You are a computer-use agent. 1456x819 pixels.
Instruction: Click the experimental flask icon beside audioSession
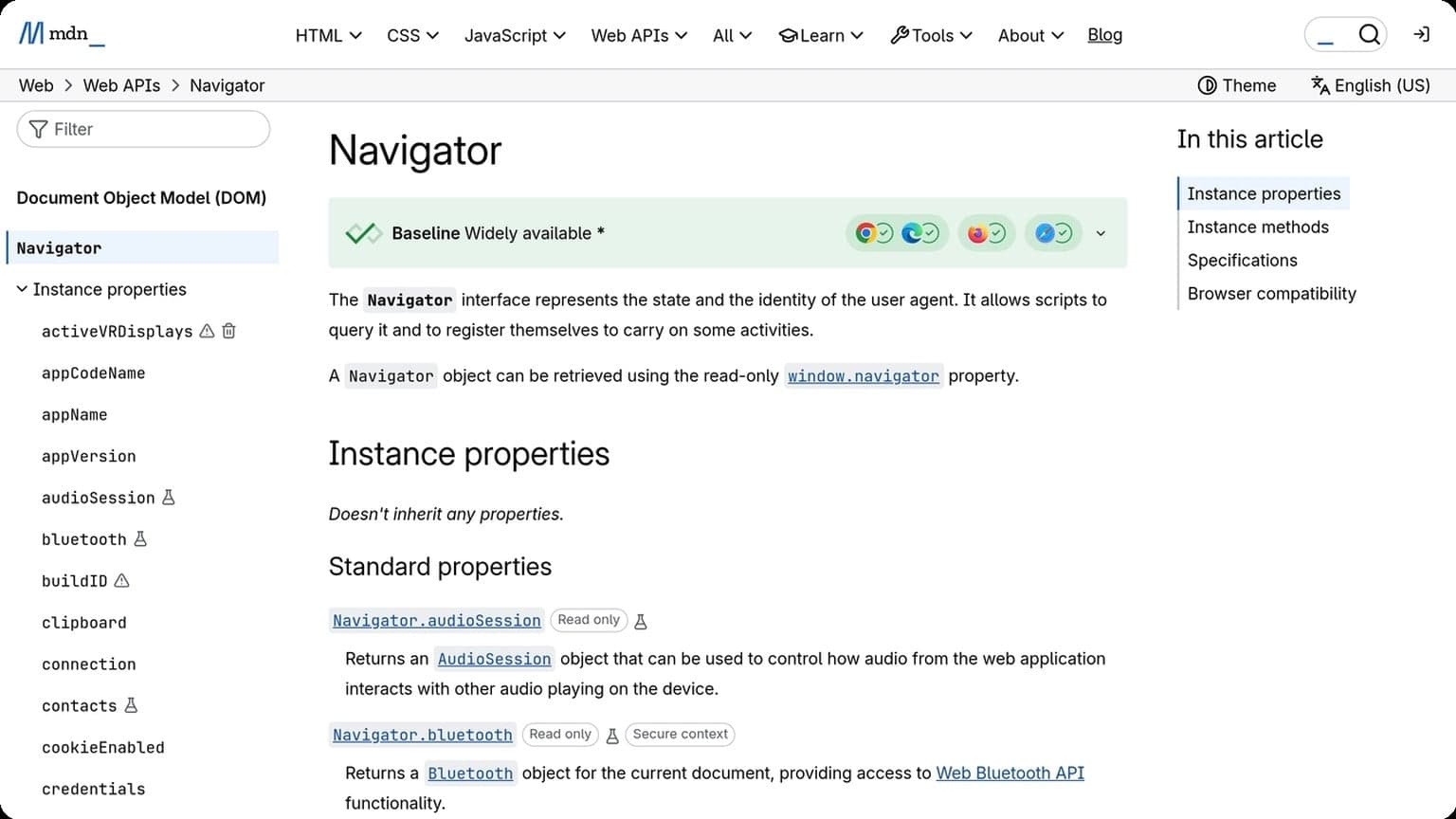coord(168,496)
